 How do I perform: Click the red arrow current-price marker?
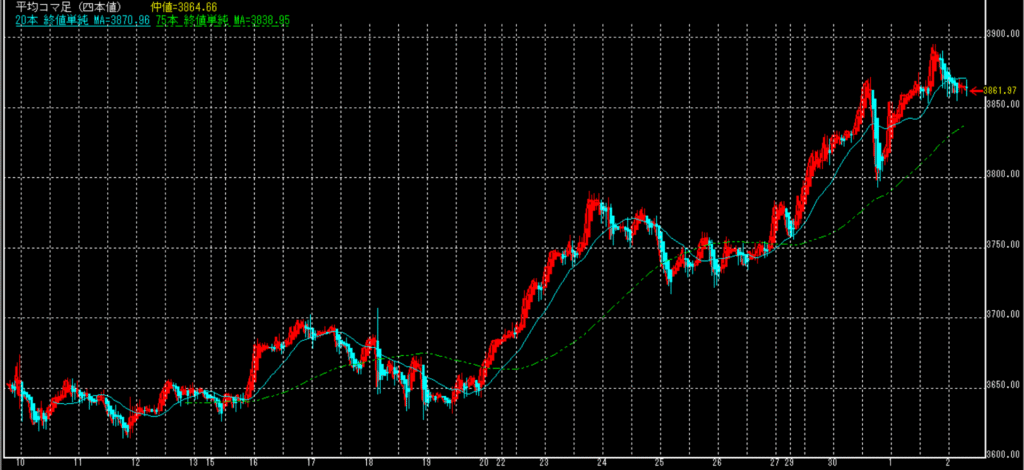(x=975, y=90)
